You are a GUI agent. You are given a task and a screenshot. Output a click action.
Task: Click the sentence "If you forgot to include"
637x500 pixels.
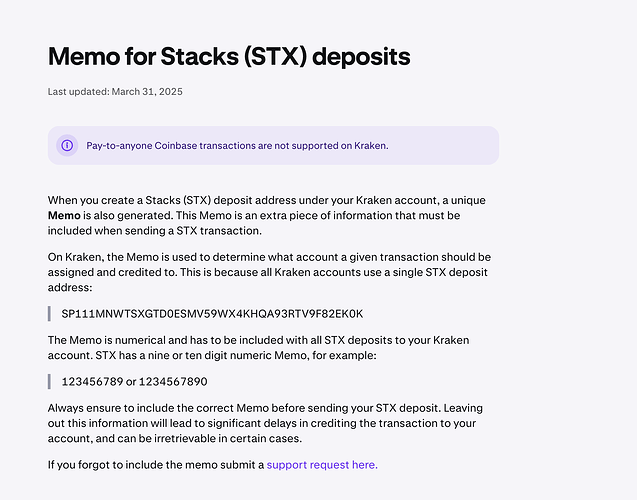213,465
